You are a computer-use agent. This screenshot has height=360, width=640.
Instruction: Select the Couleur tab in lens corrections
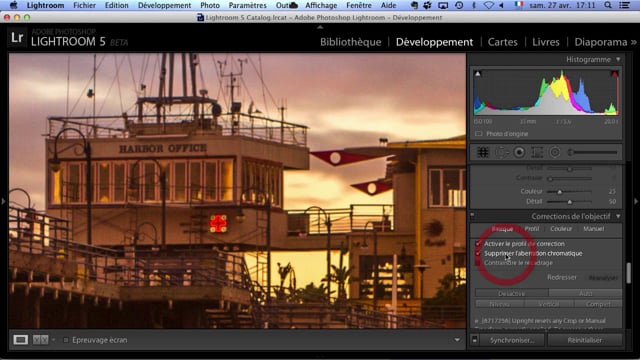[561, 229]
